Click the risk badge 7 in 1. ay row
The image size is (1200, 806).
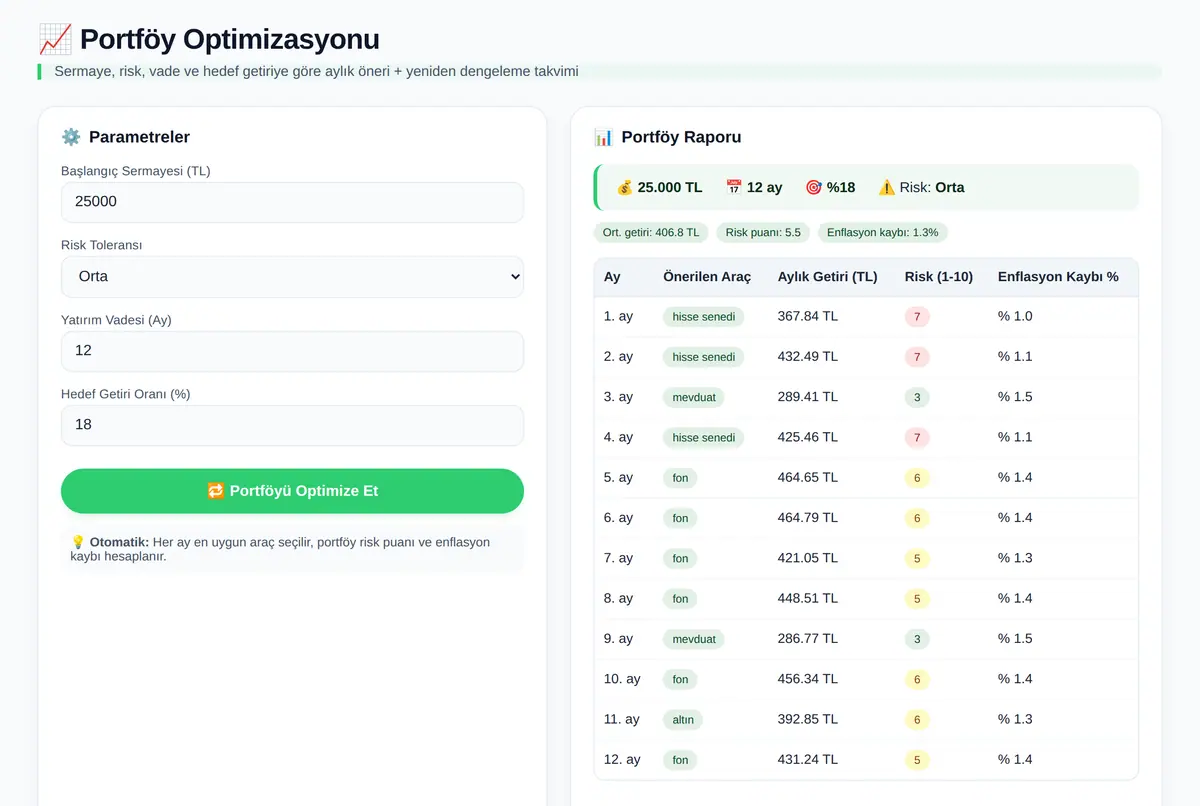(917, 317)
